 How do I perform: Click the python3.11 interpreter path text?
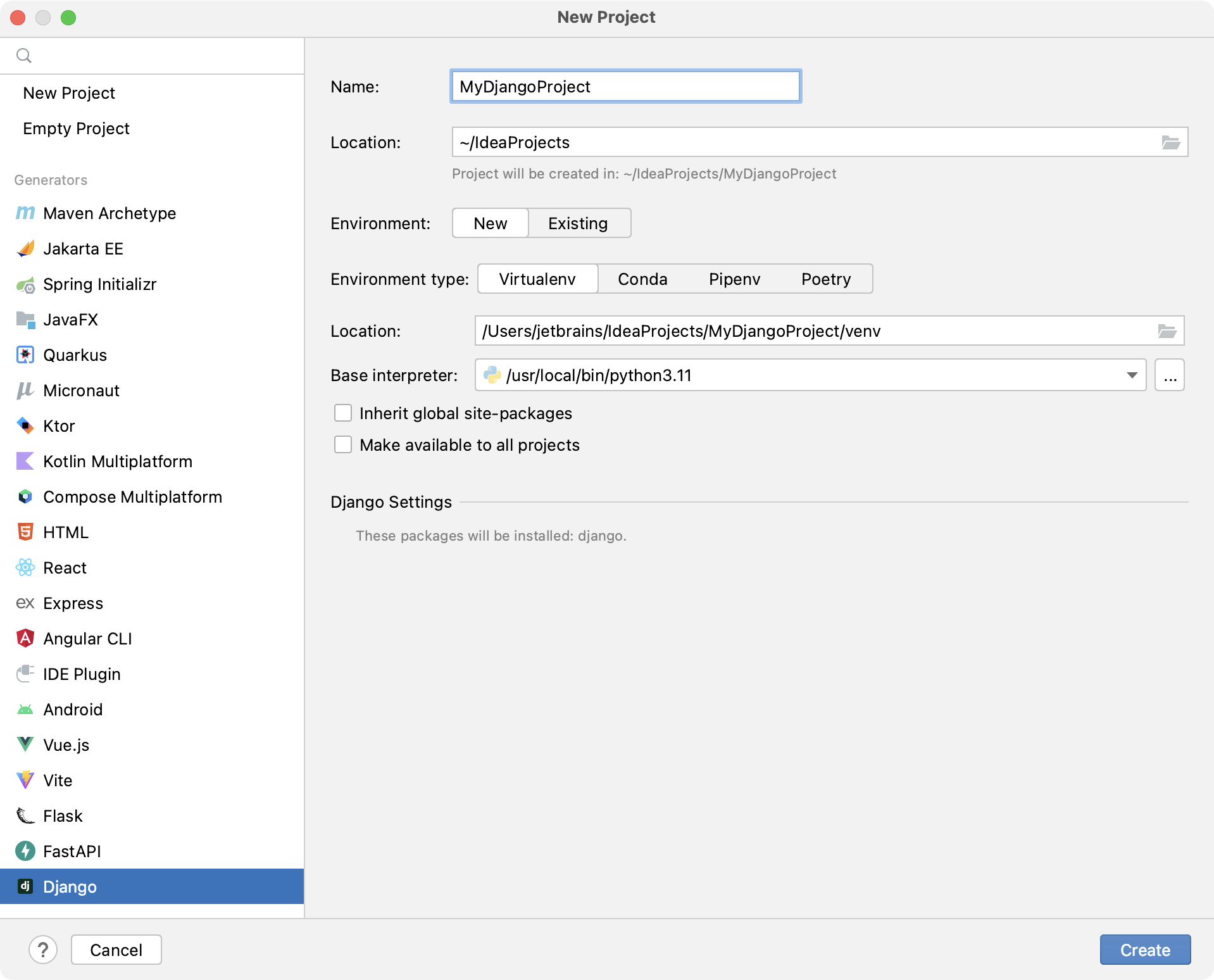(x=599, y=375)
